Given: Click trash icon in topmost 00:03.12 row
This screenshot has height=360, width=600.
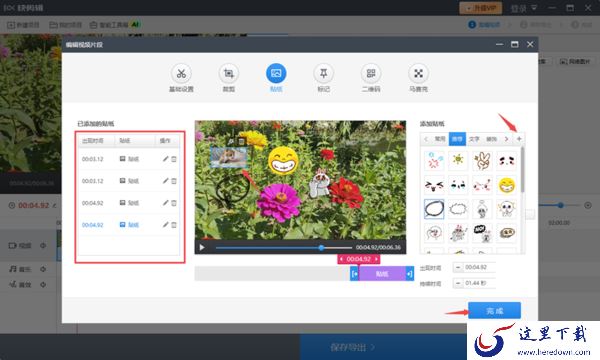Looking at the screenshot, I should (174, 159).
